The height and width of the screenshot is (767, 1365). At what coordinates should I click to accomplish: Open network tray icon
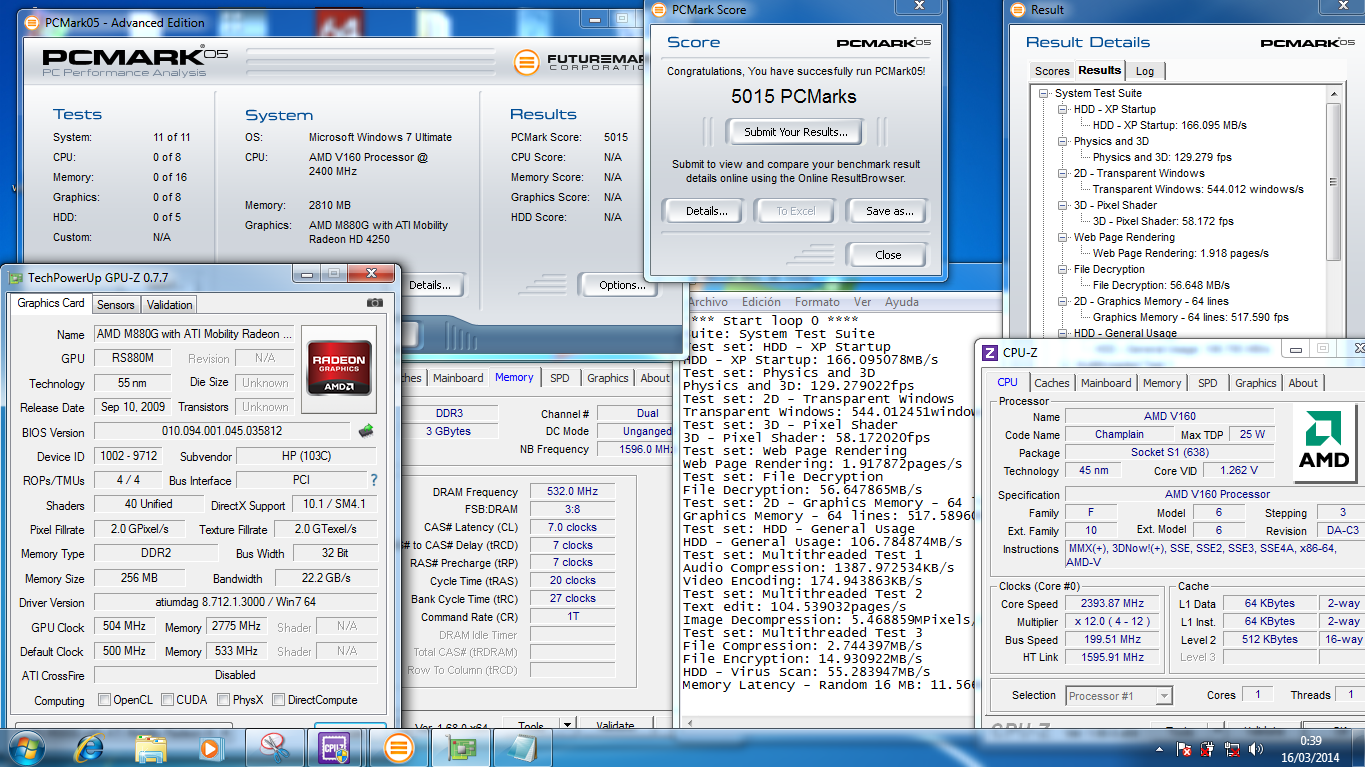click(1233, 748)
